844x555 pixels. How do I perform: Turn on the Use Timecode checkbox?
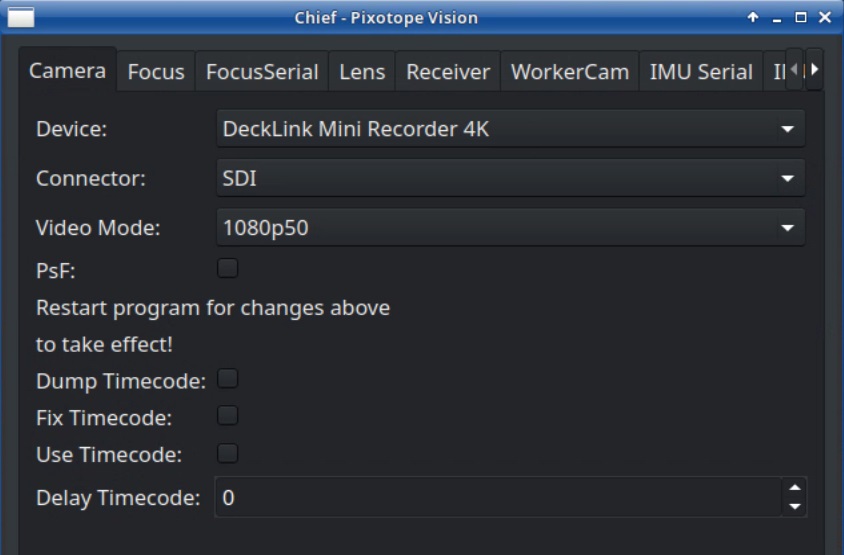pos(228,453)
